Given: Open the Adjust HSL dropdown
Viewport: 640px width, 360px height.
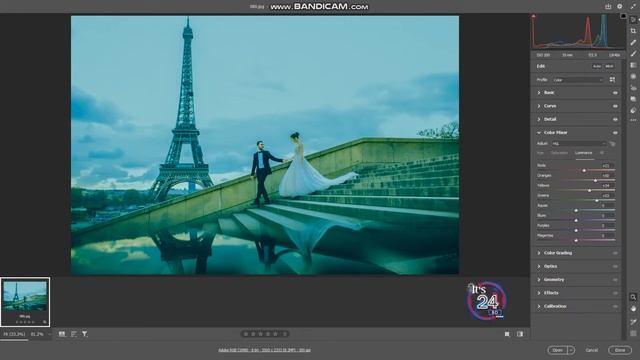Looking at the screenshot, I should pos(579,144).
